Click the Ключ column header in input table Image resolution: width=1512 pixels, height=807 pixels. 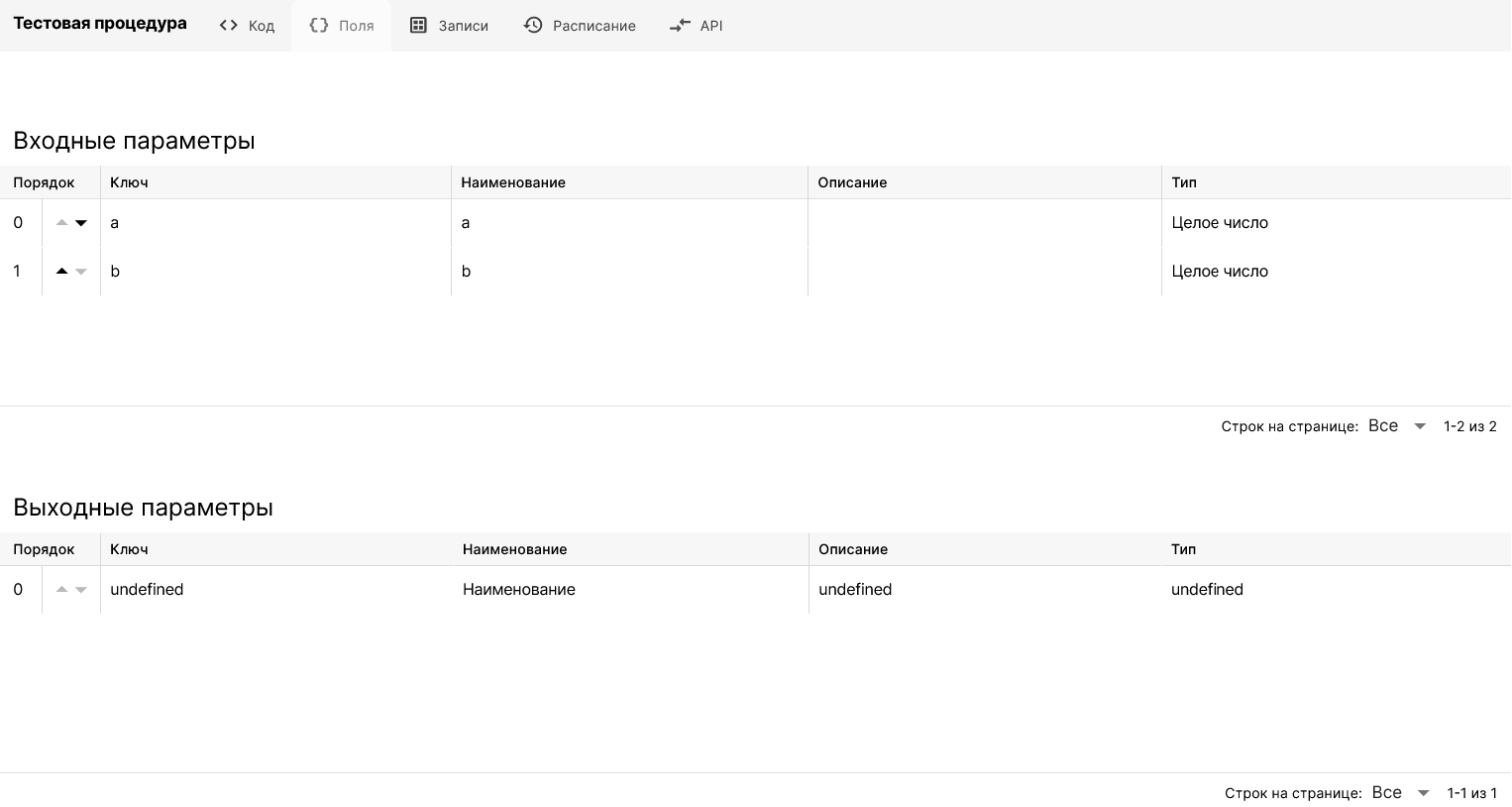coord(129,182)
